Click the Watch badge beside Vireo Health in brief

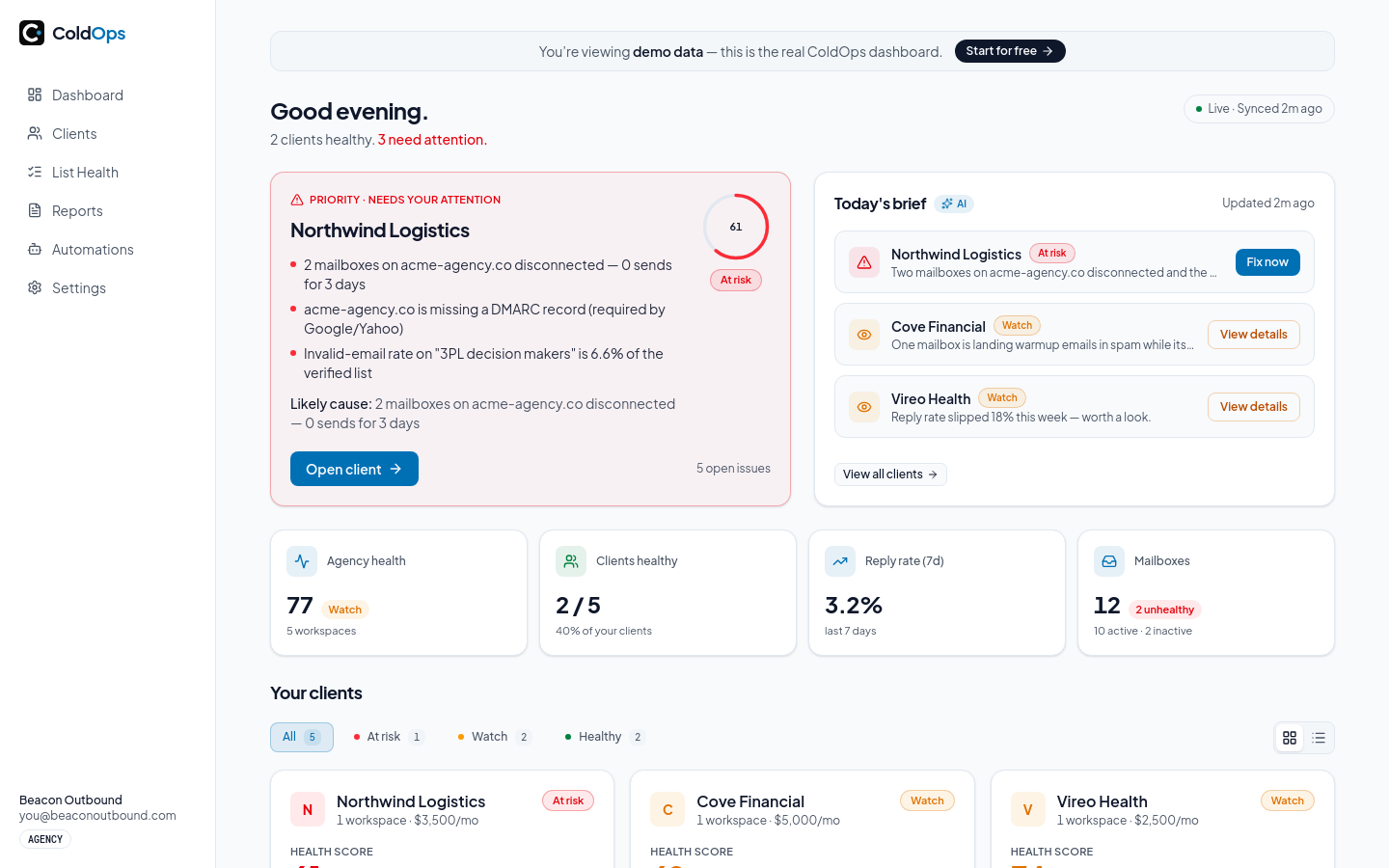(x=1002, y=398)
